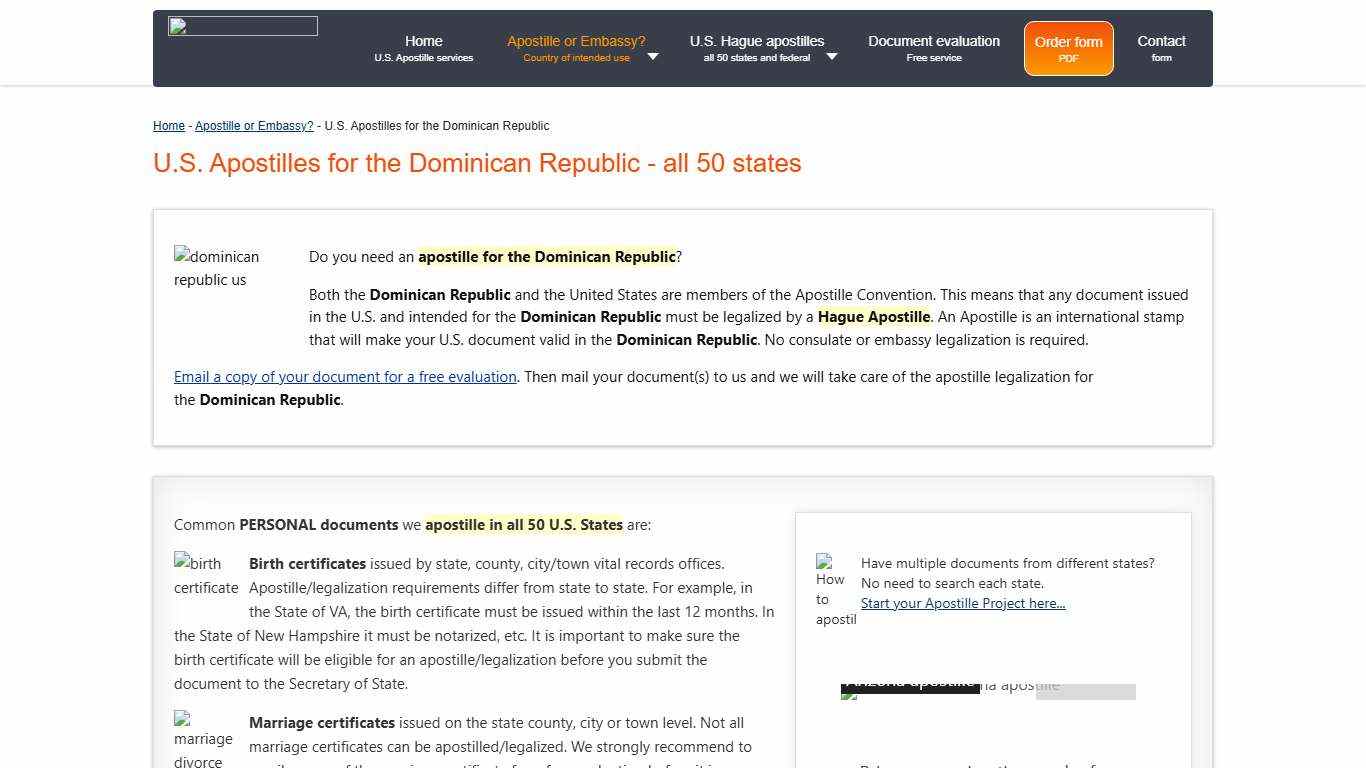Viewport: 1366px width, 768px height.
Task: Click the PDF icon on Order form button
Action: (x=1068, y=59)
